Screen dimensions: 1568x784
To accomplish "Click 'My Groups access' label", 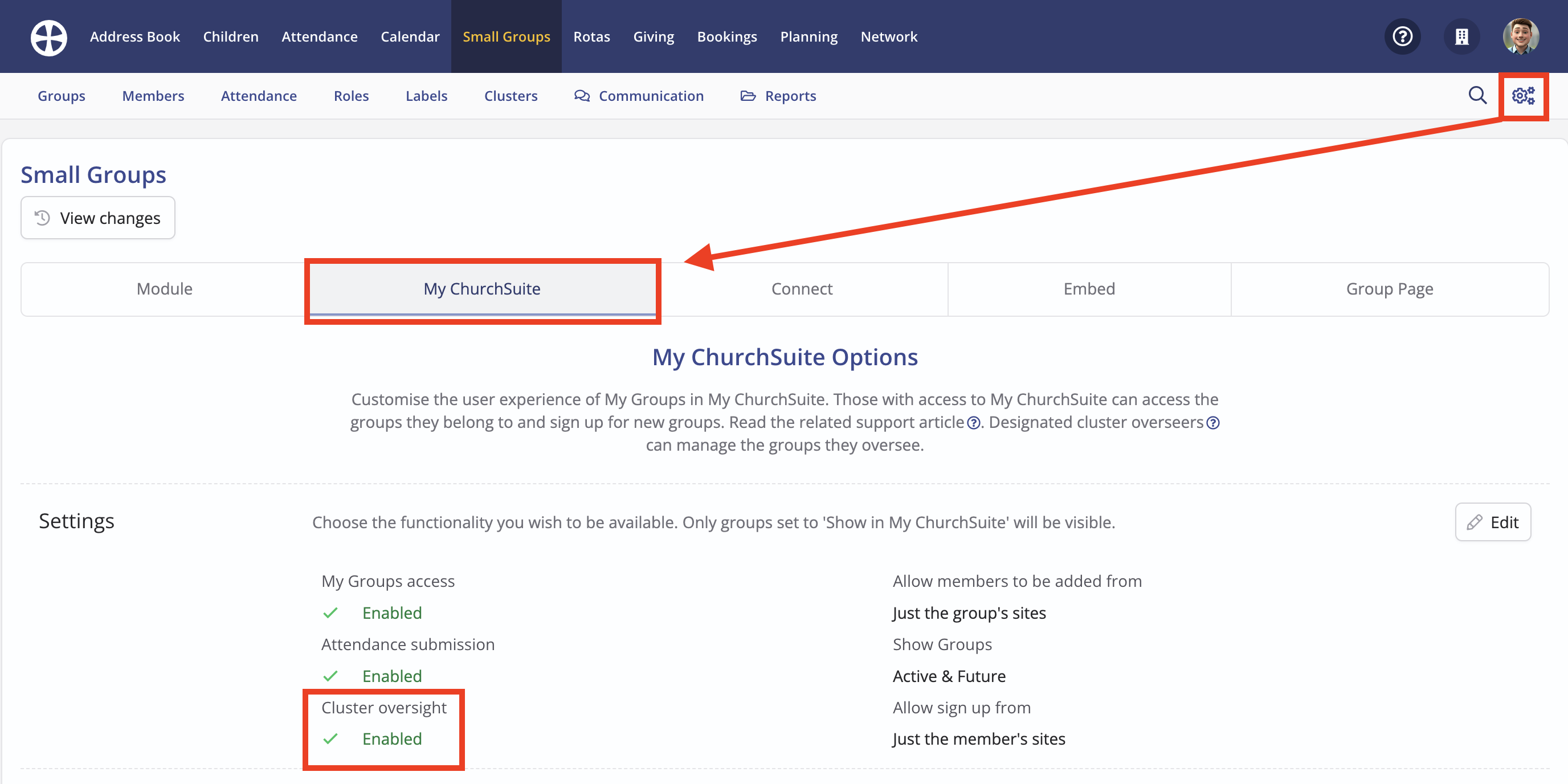I will 388,581.
